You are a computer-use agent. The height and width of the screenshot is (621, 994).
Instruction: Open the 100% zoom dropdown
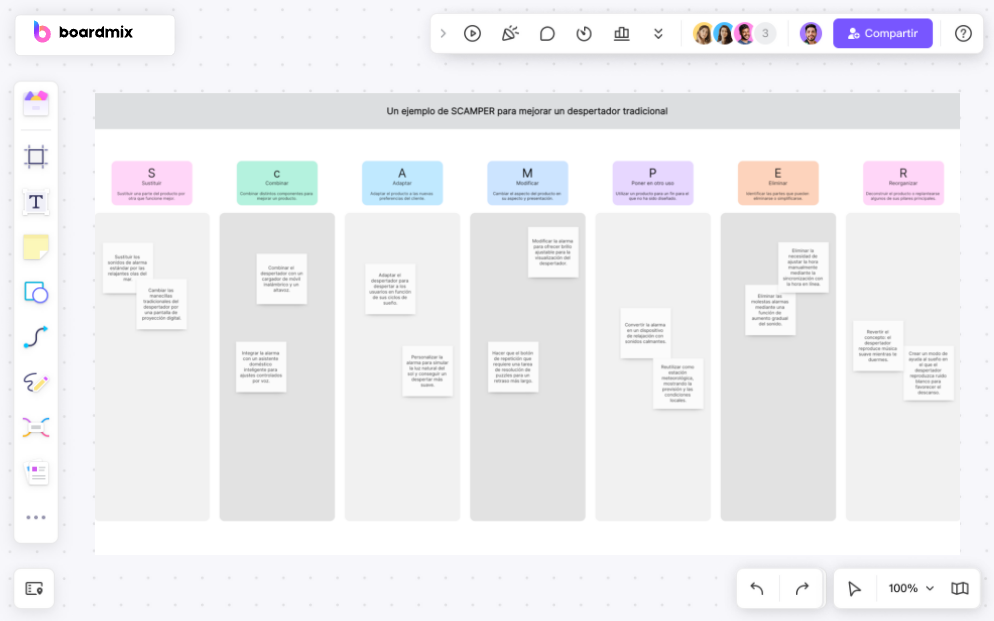910,589
